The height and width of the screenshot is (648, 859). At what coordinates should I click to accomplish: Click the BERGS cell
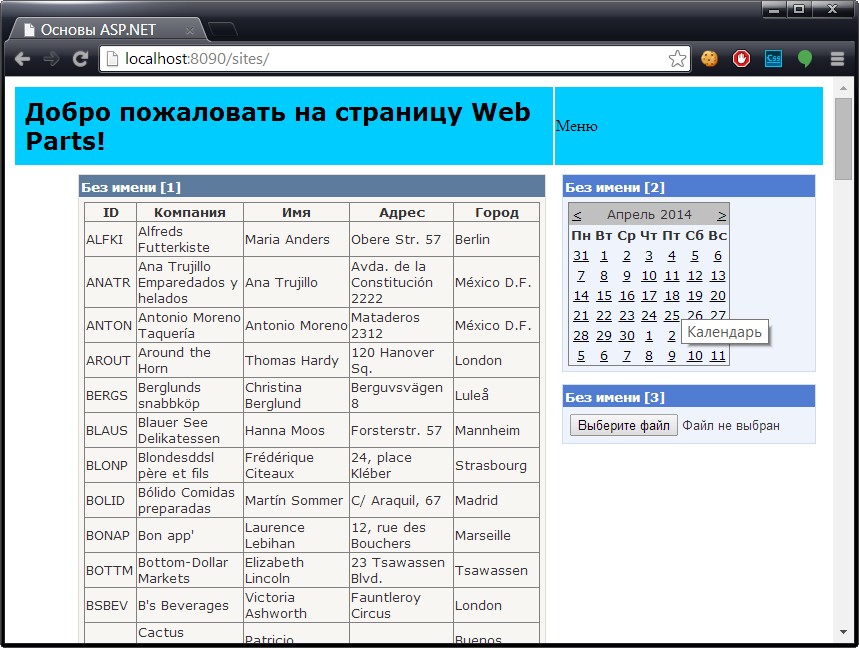111,395
